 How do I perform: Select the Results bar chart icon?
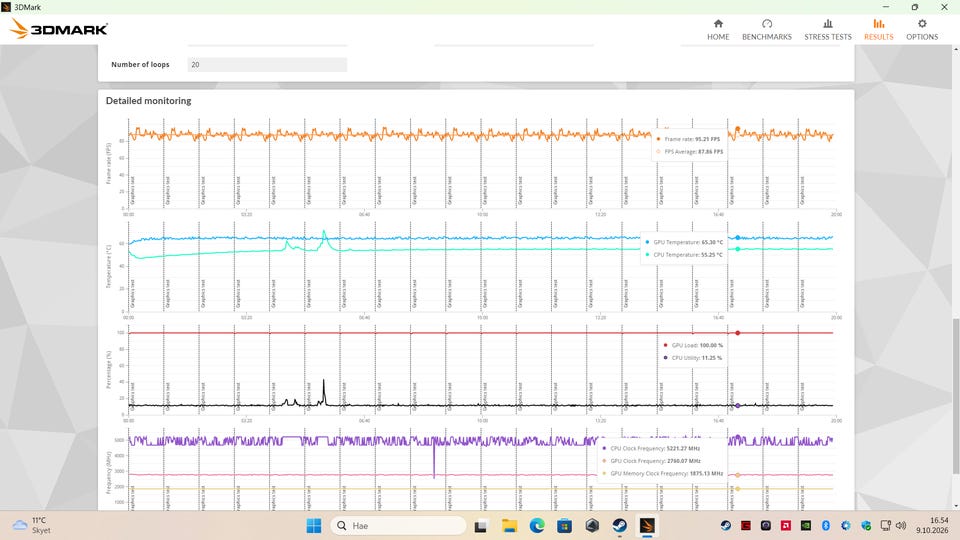click(879, 23)
